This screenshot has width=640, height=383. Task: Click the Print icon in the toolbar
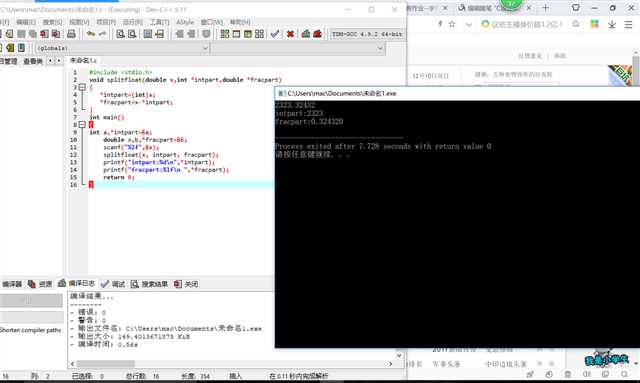point(71,34)
